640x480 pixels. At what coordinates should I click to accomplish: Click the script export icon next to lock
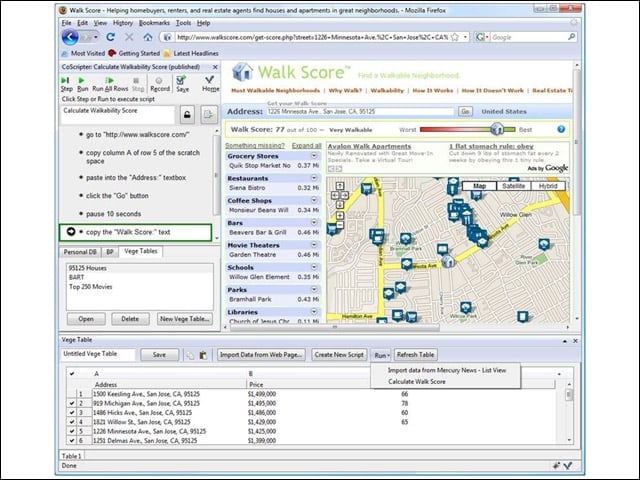[x=209, y=115]
